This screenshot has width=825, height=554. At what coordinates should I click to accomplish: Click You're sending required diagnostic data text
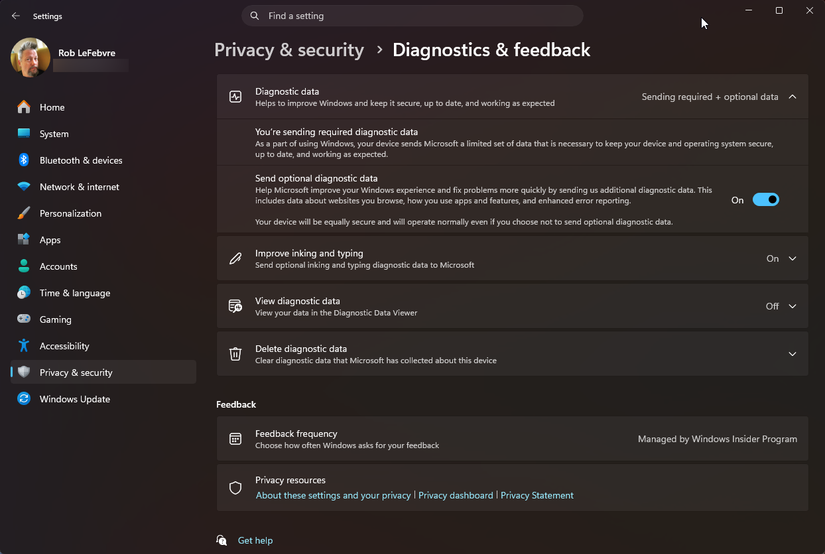336,132
